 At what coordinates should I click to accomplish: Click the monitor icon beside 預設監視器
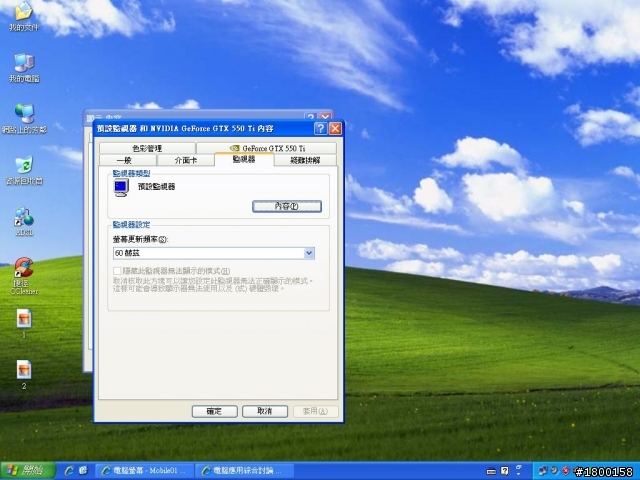click(121, 187)
